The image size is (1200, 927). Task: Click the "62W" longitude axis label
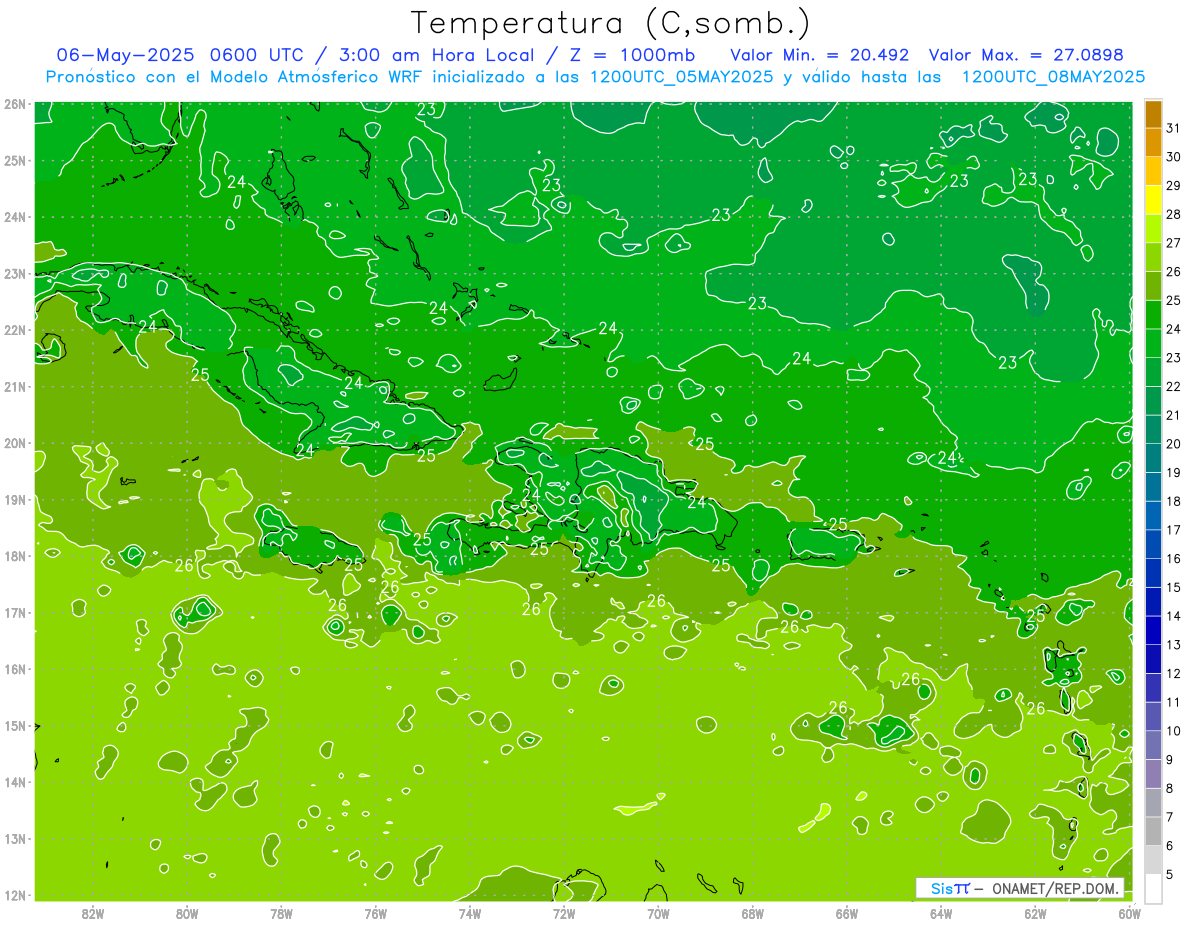coord(1035,913)
